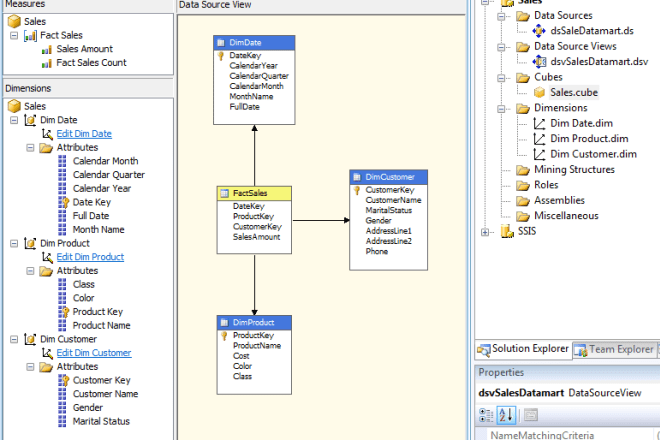Select Phone column in DimCustomer table
This screenshot has width=660, height=440.
pos(377,252)
